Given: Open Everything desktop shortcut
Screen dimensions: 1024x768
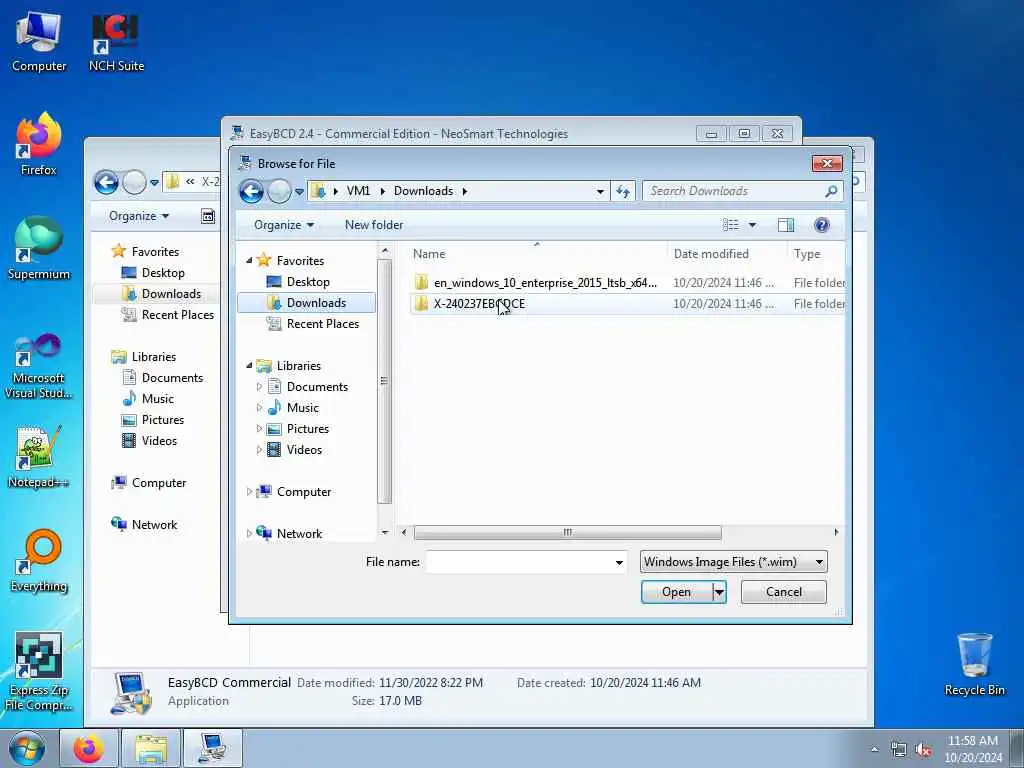Looking at the screenshot, I should [39, 561].
